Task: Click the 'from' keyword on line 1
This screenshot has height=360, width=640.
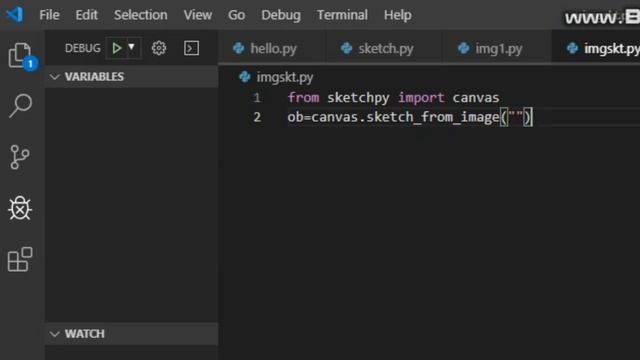Action: [303, 98]
